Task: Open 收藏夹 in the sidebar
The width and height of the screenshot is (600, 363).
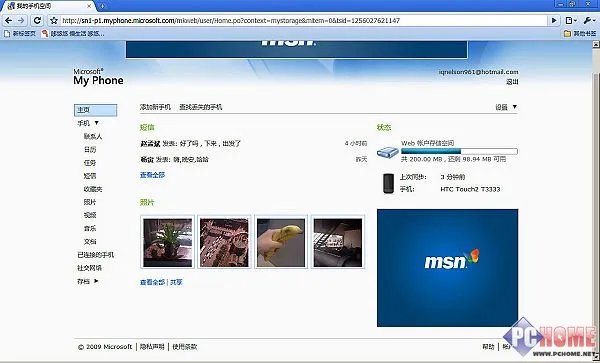Action: click(x=93, y=189)
